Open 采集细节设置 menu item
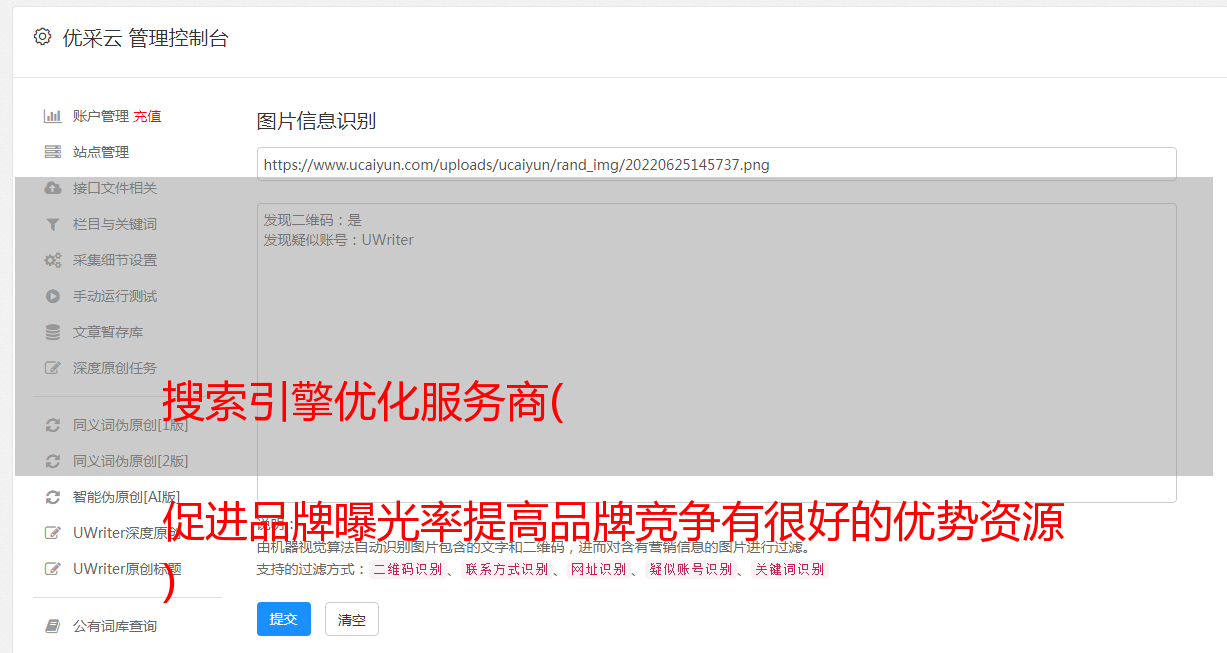 tap(115, 260)
